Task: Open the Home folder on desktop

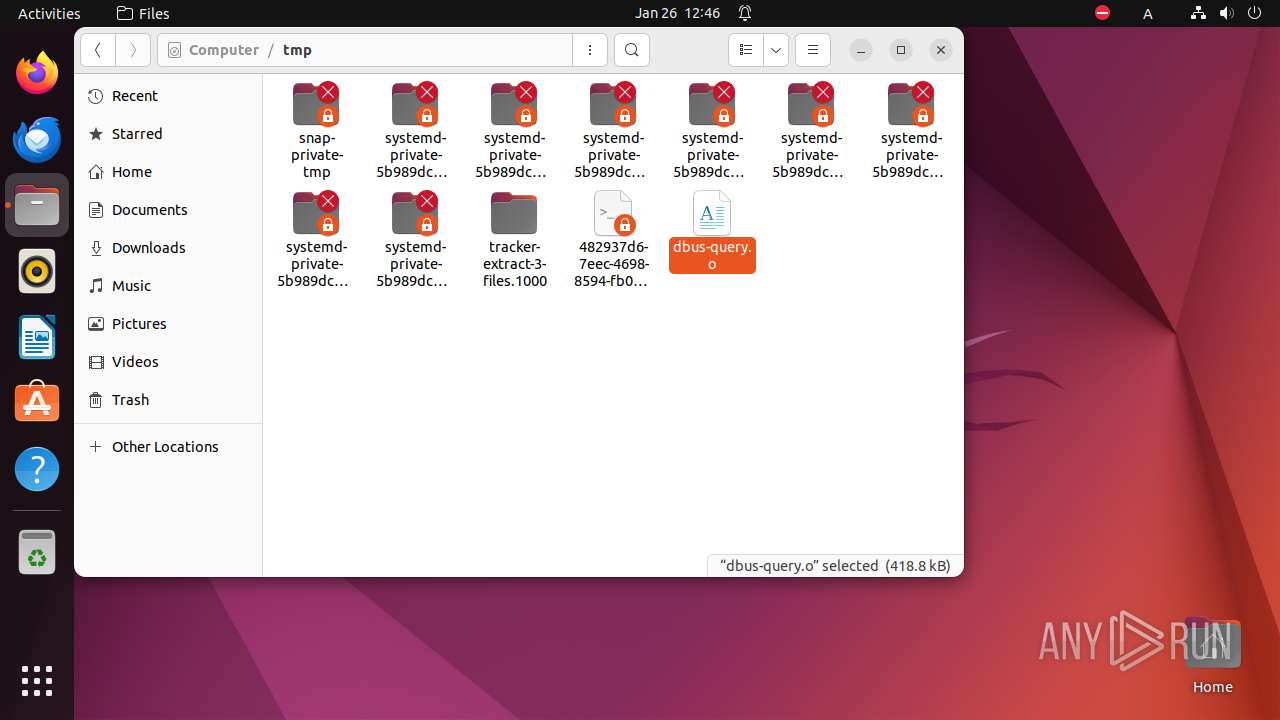Action: (1212, 655)
